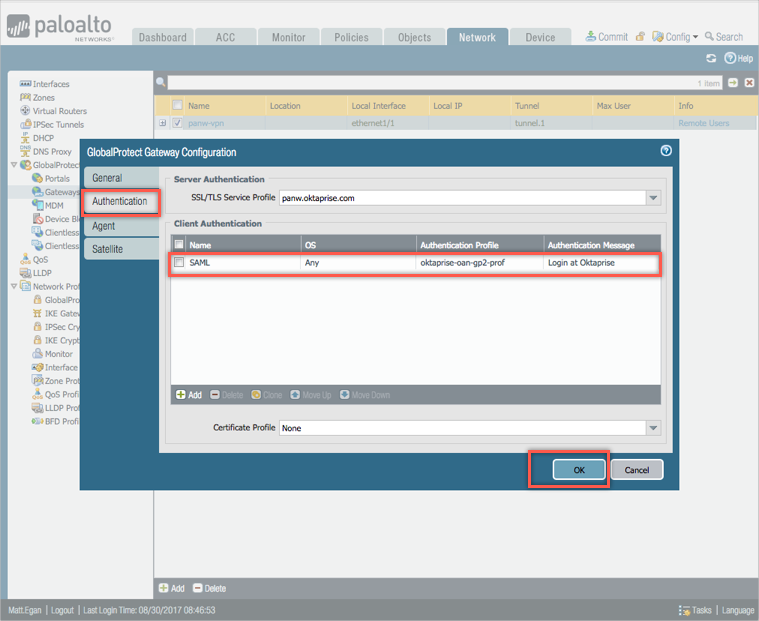The image size is (759, 621).
Task: Toggle the select-all checkbox in Client Authentication header
Action: point(180,244)
